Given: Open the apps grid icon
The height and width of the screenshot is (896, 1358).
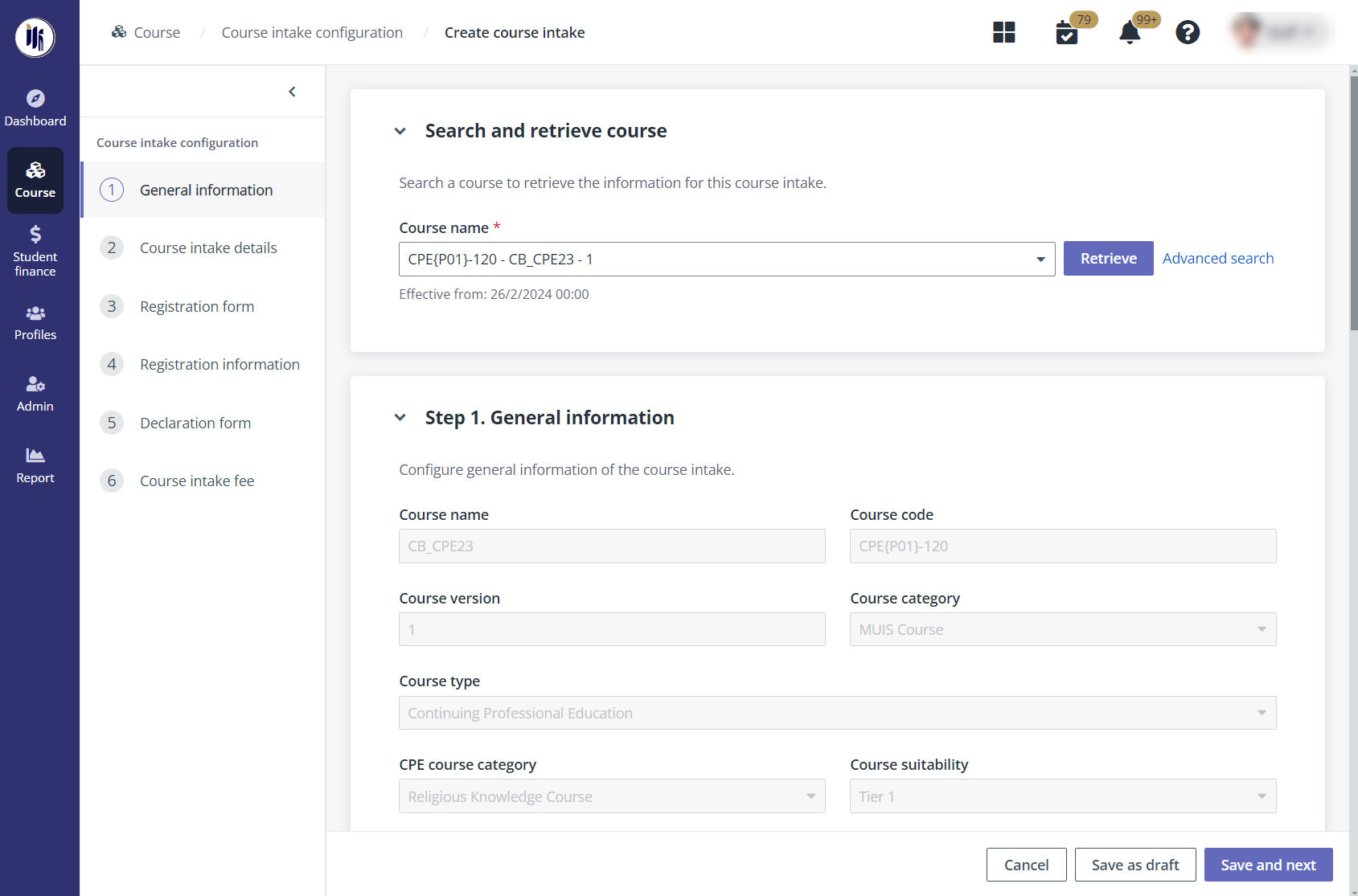Looking at the screenshot, I should (1004, 32).
